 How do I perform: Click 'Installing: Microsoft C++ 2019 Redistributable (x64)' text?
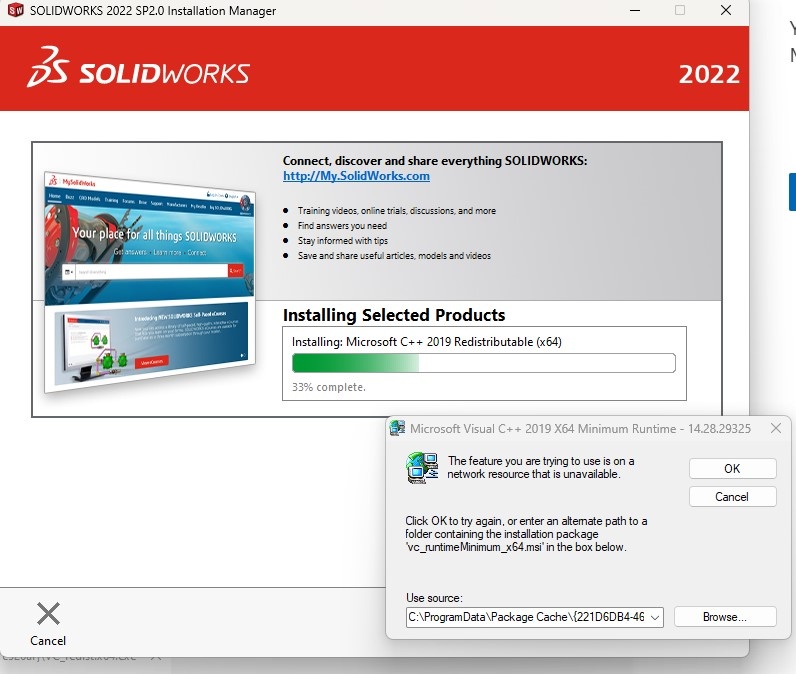click(426, 342)
